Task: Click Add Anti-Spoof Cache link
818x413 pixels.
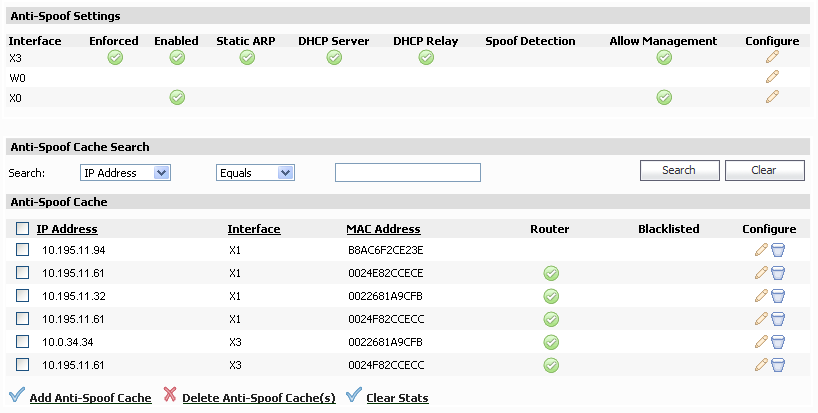Action: click(x=90, y=398)
